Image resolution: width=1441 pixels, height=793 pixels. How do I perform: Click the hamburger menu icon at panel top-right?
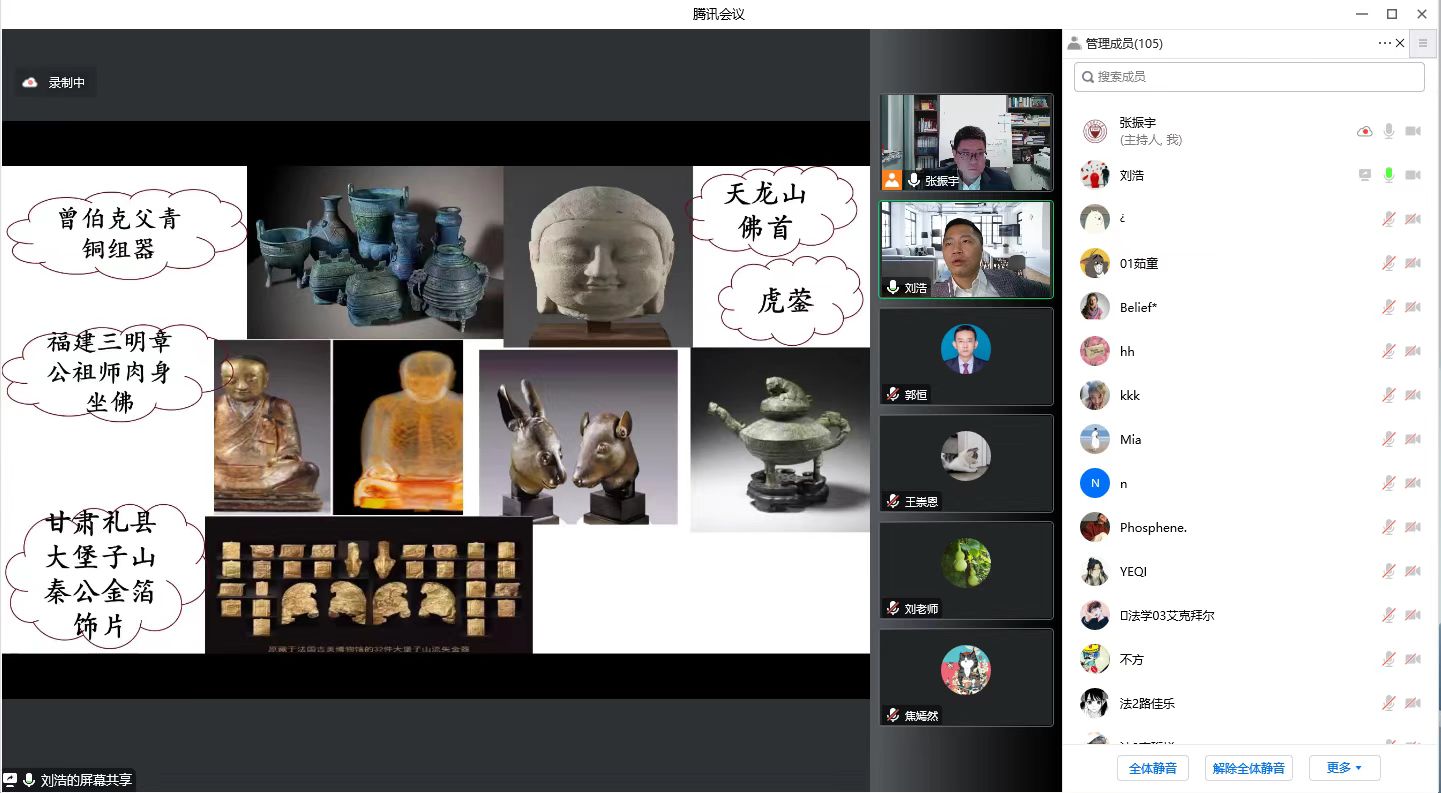[1423, 43]
